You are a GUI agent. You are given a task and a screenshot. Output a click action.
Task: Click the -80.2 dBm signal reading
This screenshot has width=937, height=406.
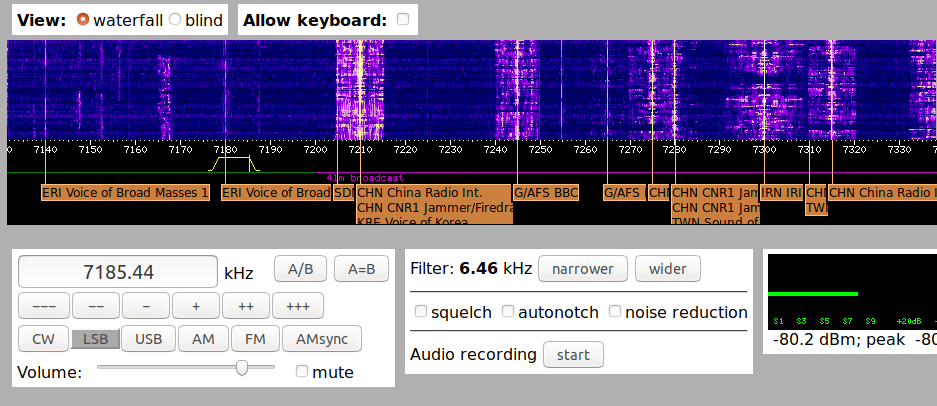point(810,340)
